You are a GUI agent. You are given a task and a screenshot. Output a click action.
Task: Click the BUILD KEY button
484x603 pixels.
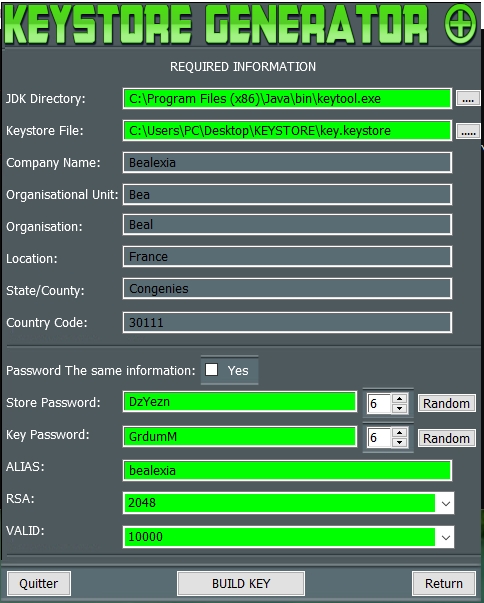click(241, 583)
